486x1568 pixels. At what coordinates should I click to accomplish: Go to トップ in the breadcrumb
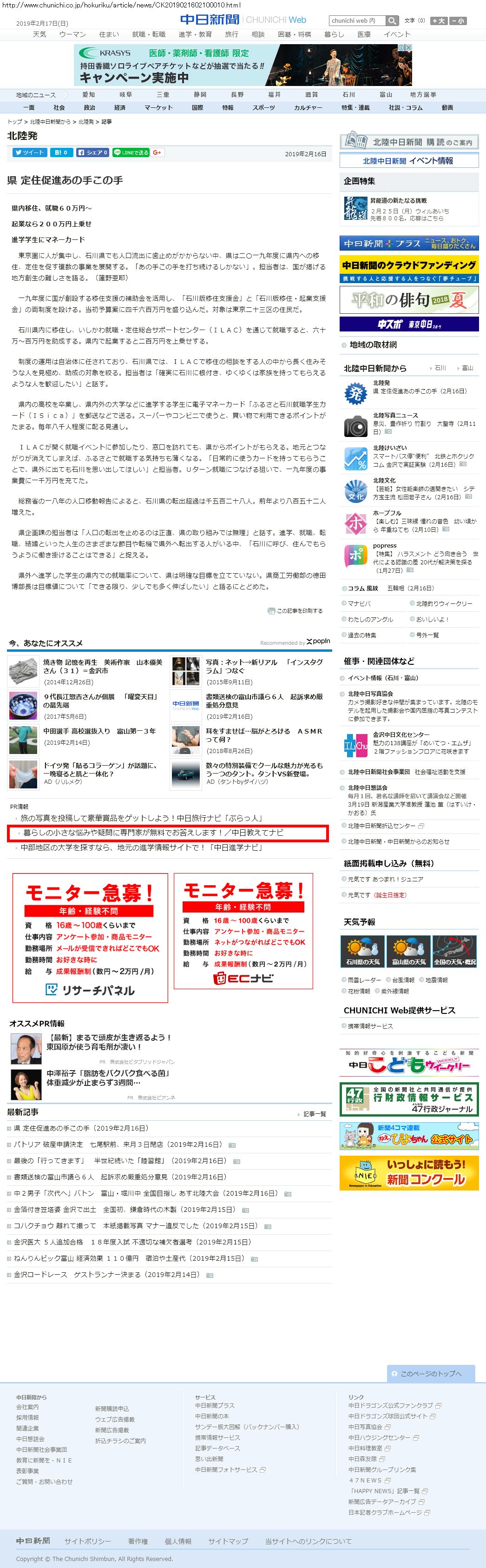[14, 122]
